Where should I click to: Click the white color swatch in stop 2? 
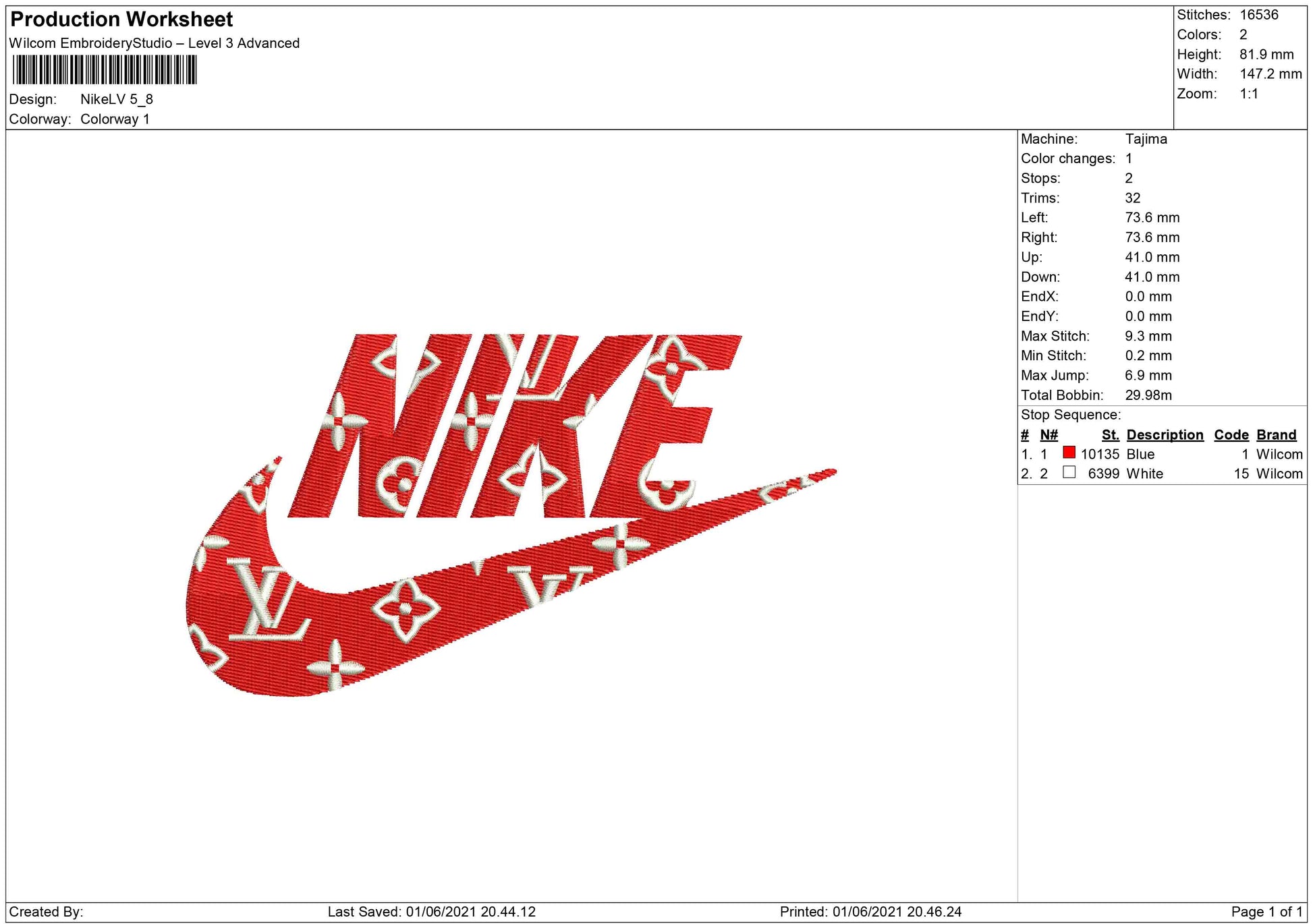(x=1069, y=472)
